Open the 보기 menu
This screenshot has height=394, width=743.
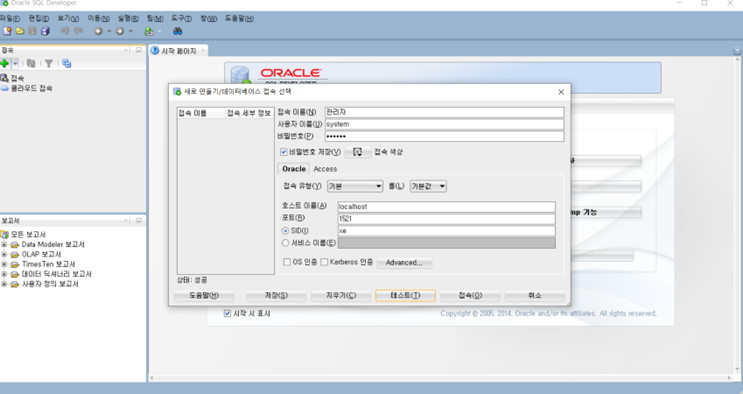(68, 18)
